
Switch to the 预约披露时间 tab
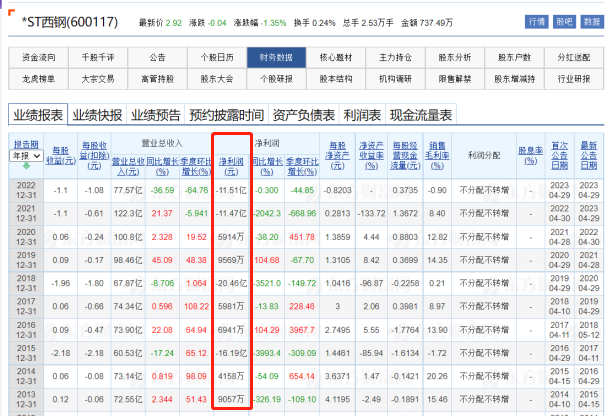tap(226, 115)
